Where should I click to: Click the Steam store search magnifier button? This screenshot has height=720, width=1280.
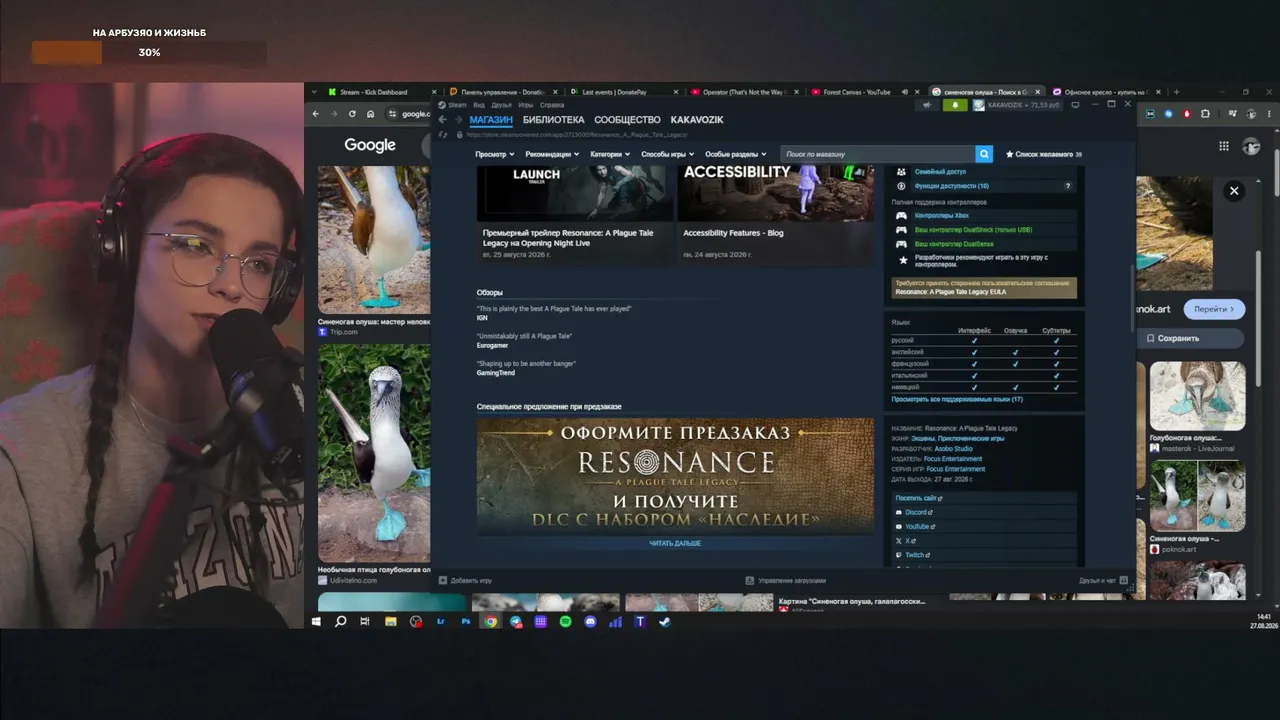tap(984, 154)
